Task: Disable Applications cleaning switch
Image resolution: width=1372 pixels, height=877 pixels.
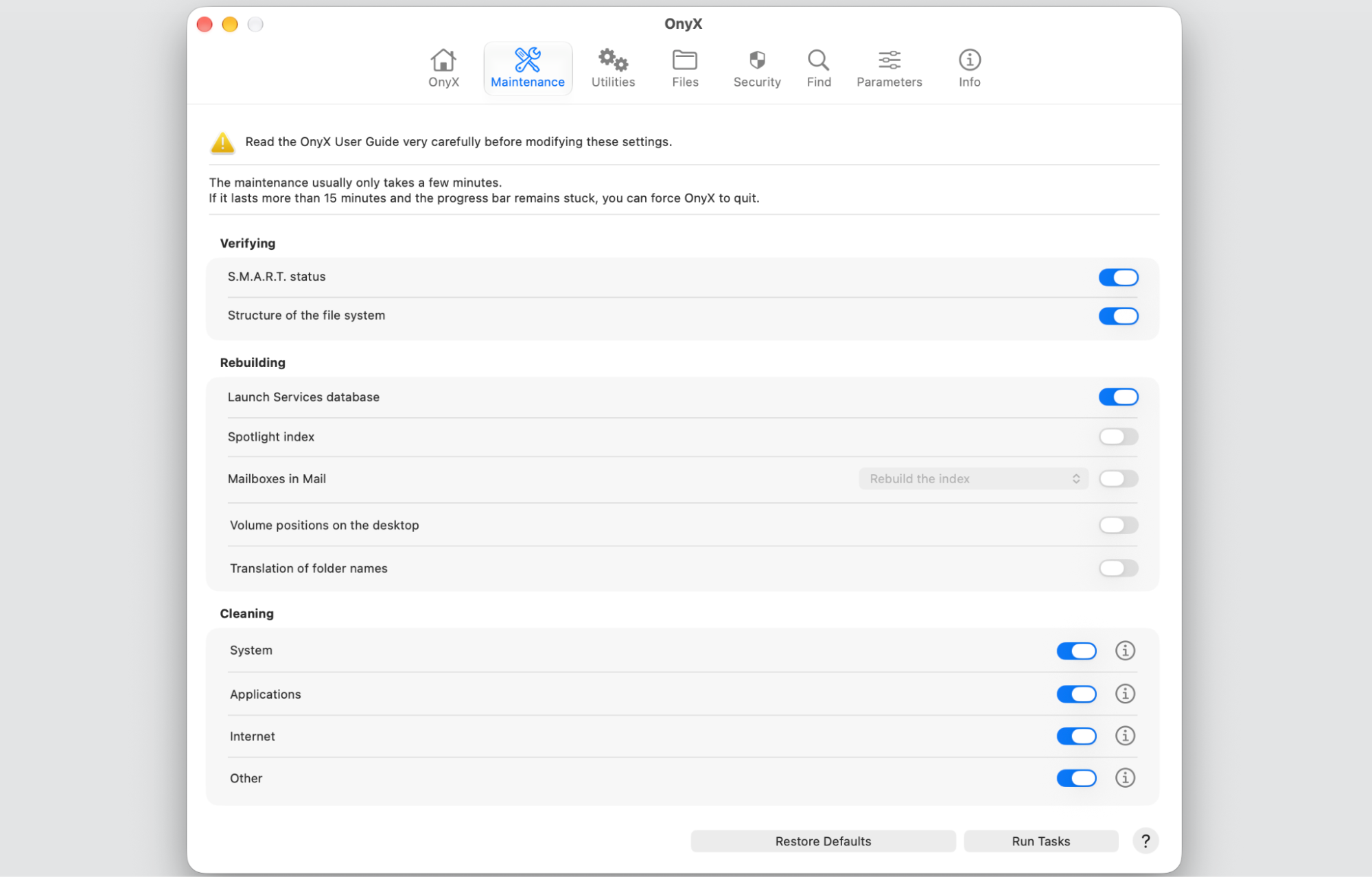Action: 1076,694
